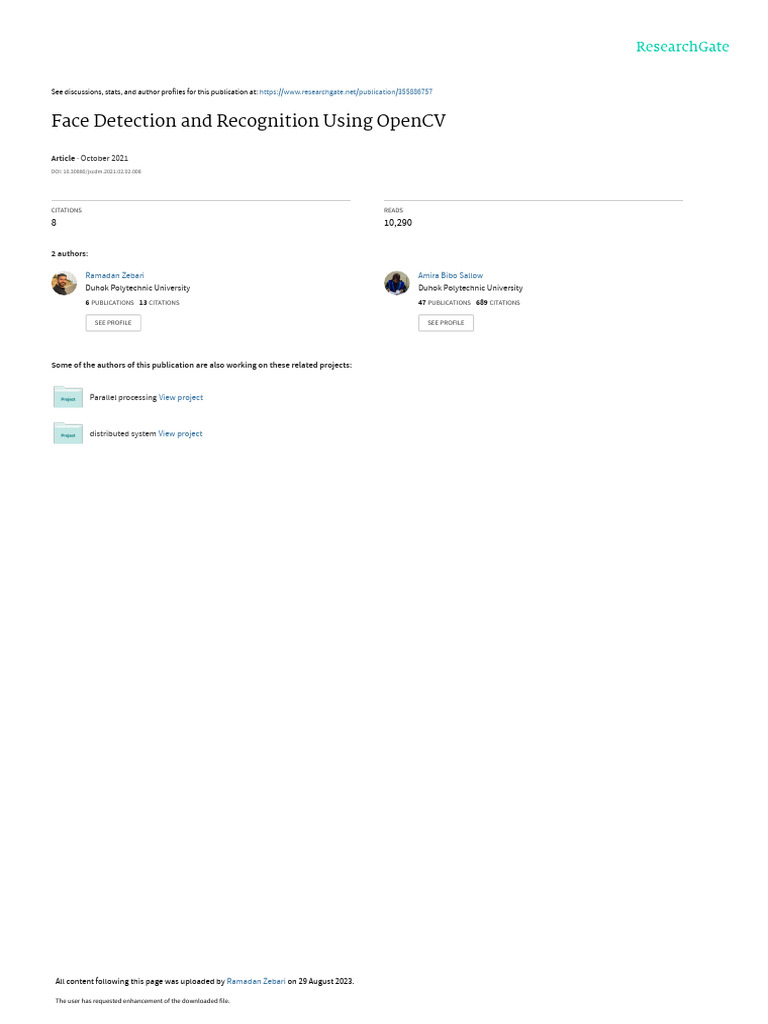Click the DOI text under Article date
Screen dimensions: 768x1024
(x=96, y=172)
